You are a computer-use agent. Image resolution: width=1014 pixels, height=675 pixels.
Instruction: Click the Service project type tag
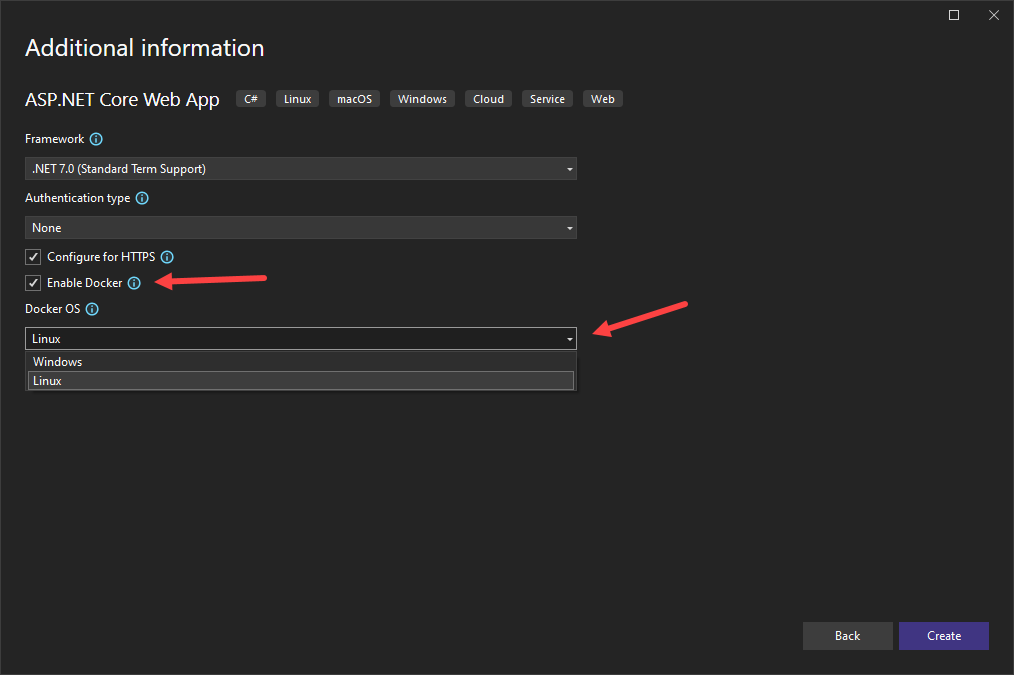point(547,99)
